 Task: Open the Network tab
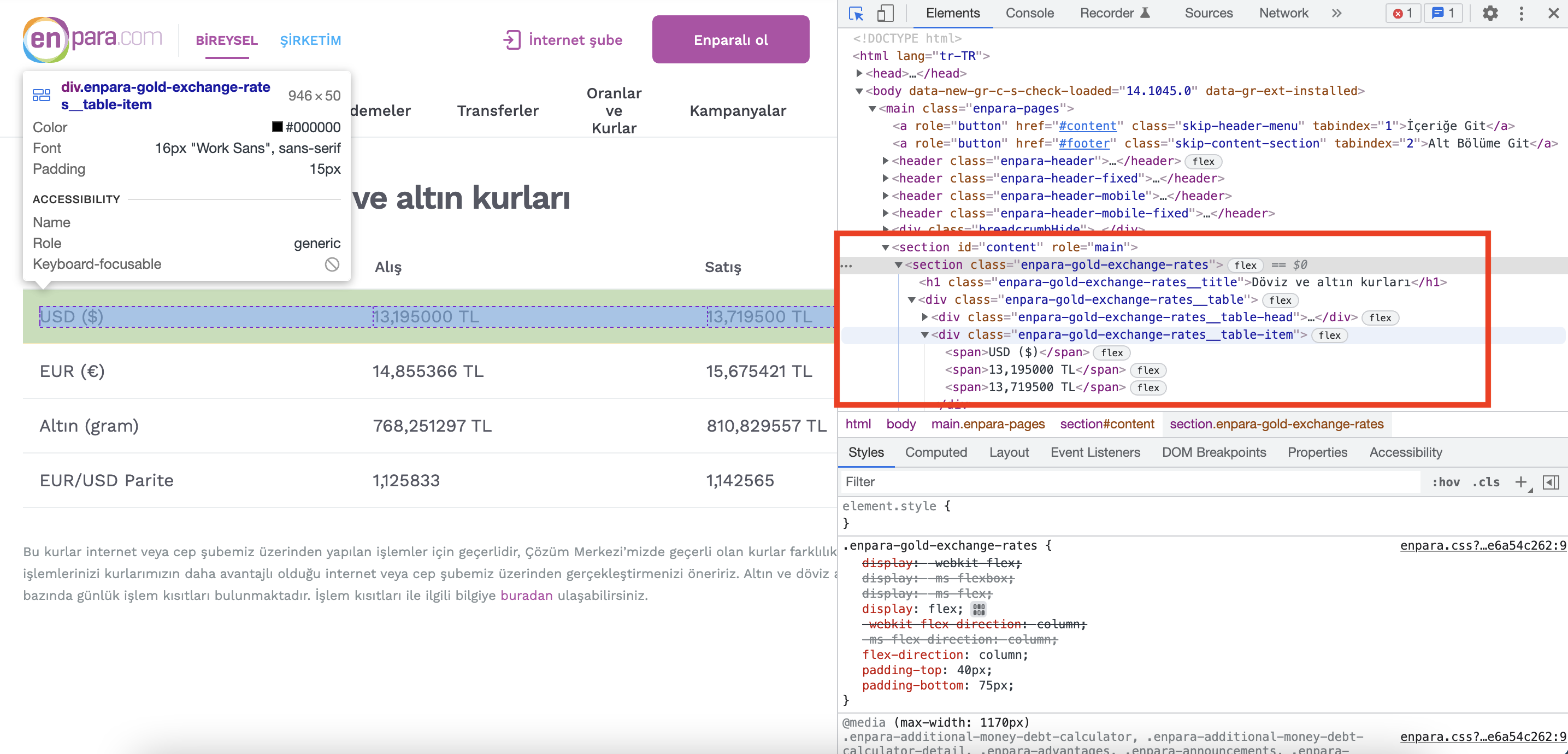coord(1283,14)
